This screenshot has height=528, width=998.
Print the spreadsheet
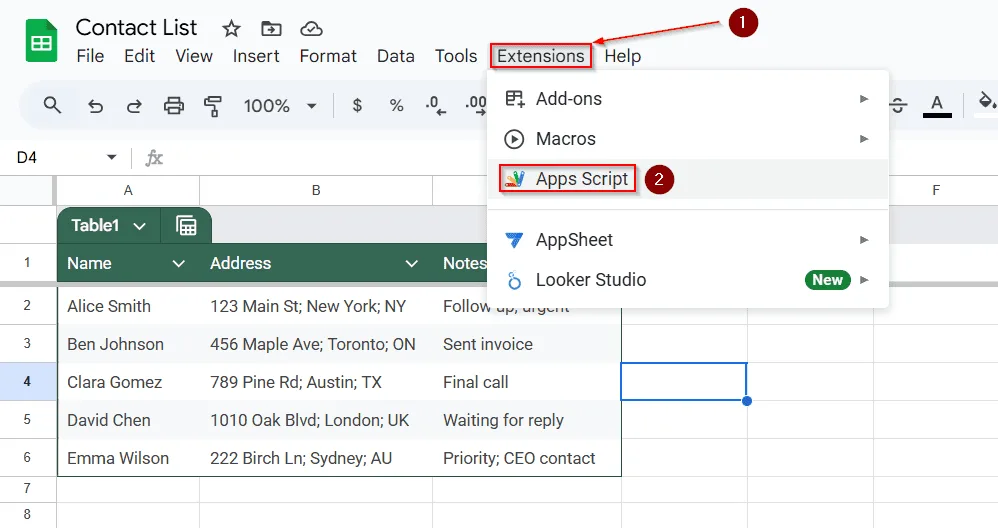click(173, 106)
